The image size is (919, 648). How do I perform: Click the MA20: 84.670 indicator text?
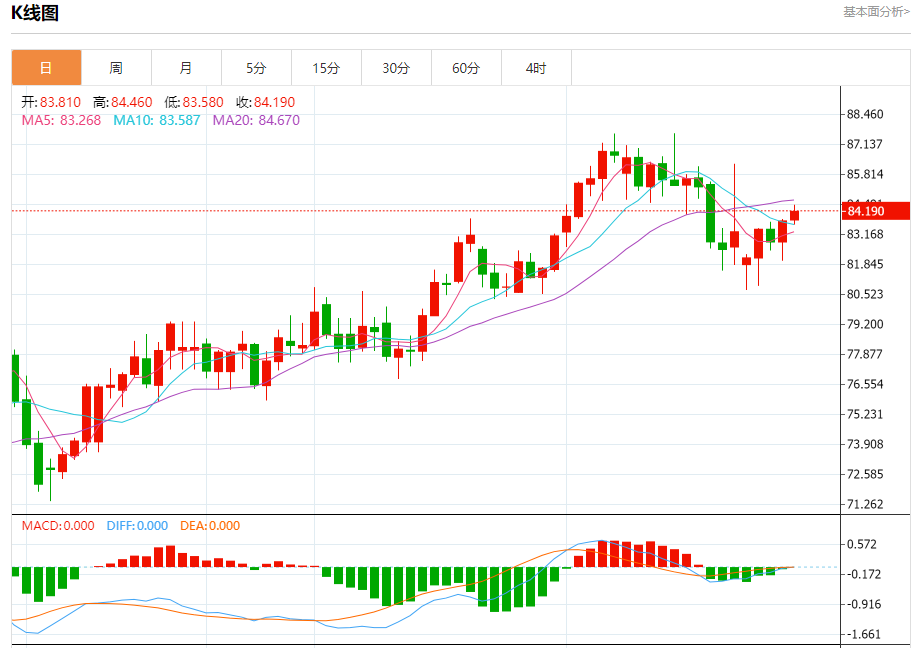click(256, 120)
